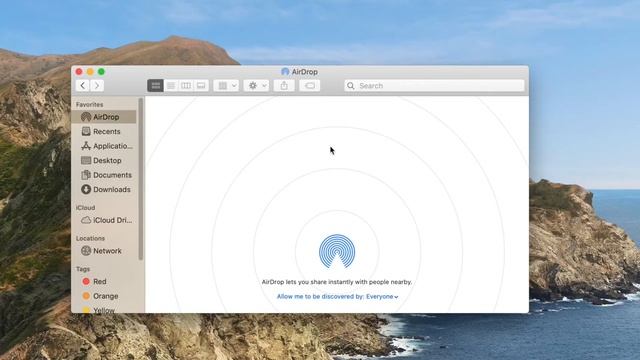Open Recents in the sidebar

point(104,131)
